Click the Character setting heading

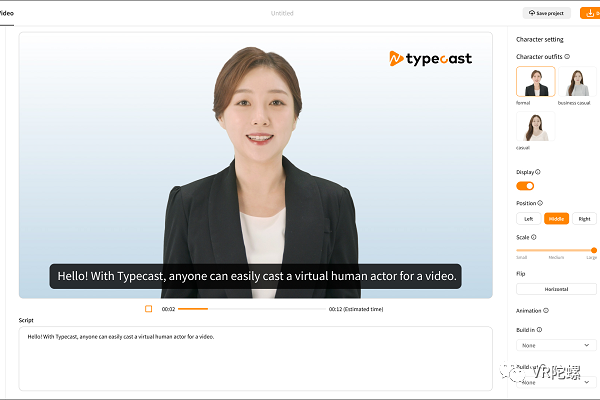540,39
